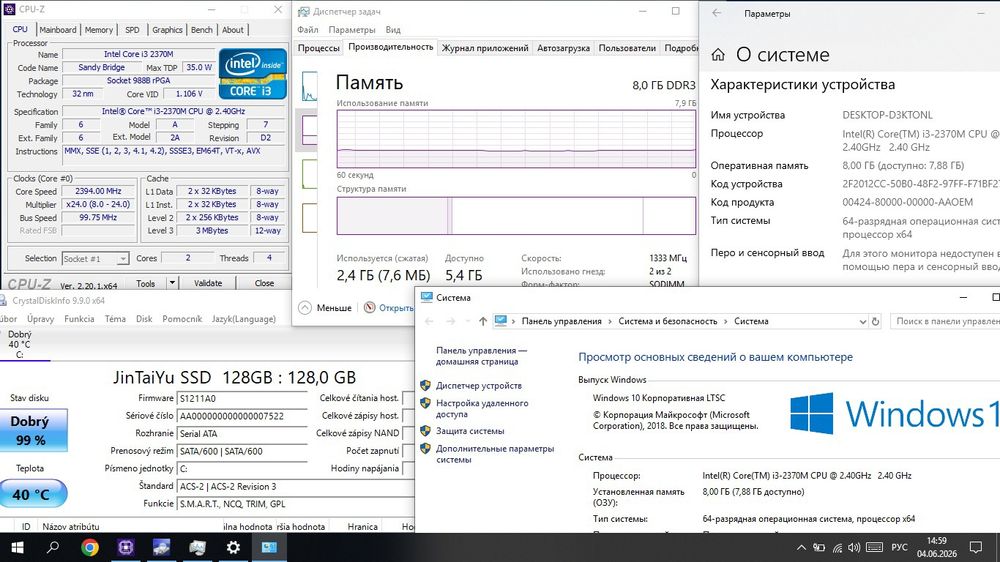Expand the Tools dropdown arrow in CPU-Z
Viewport: 1000px width, 562px height.
pos(172,283)
